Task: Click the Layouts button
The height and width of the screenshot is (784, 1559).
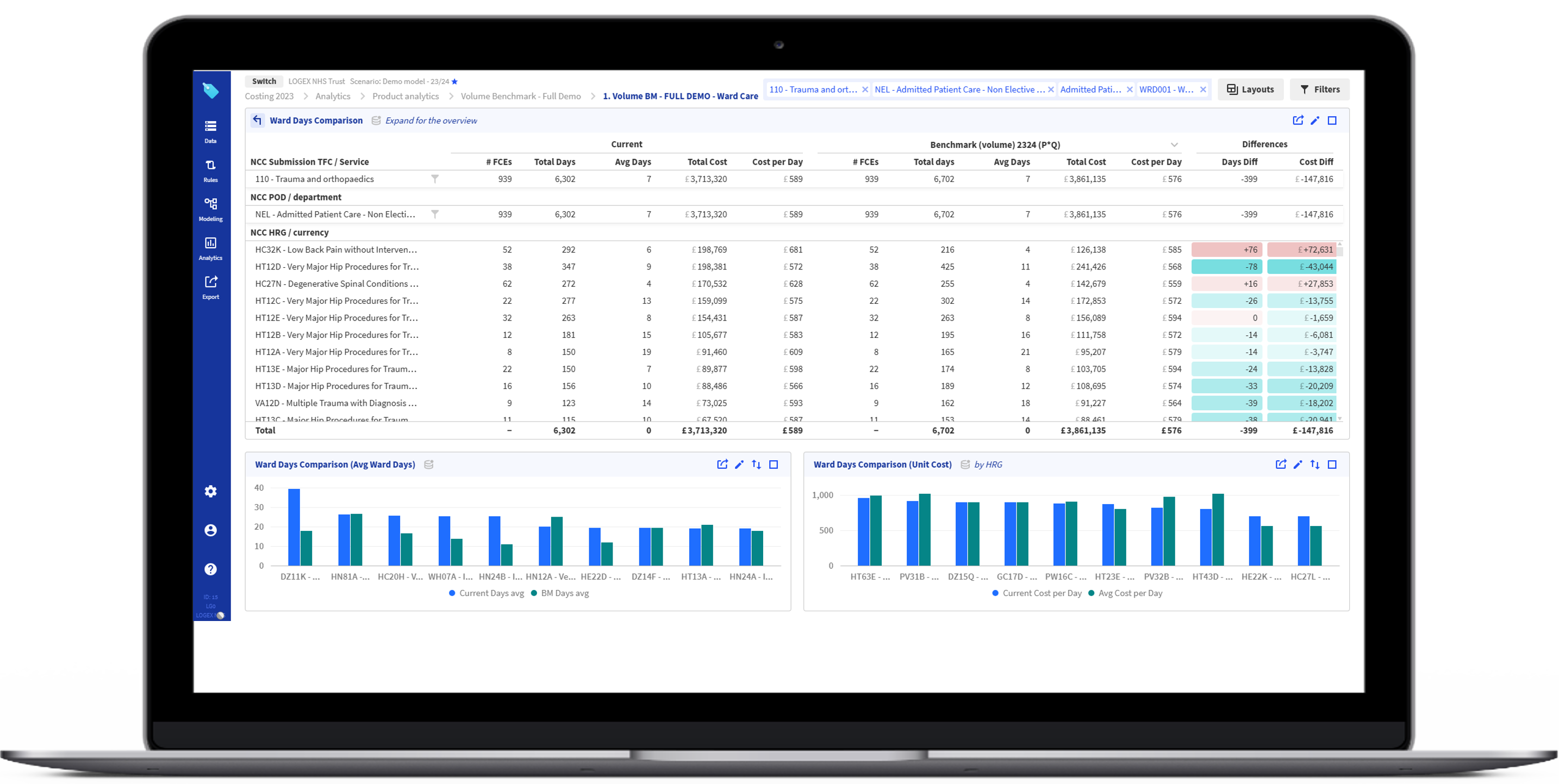Action: click(x=1250, y=89)
